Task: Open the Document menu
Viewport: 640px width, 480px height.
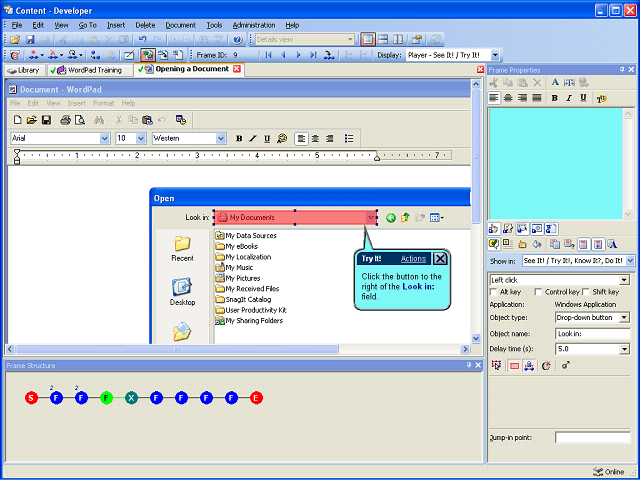Action: coord(180,25)
